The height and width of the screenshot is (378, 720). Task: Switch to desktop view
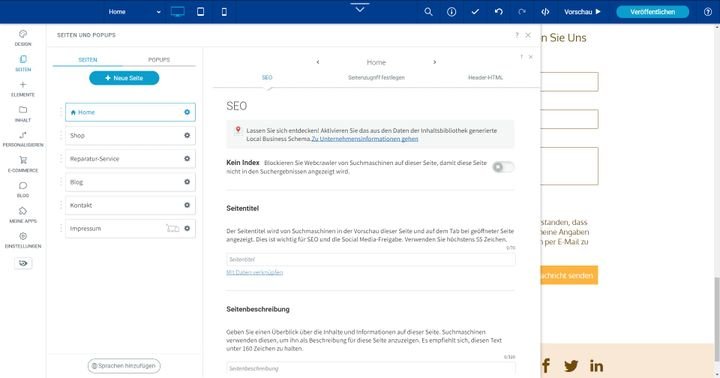coord(177,12)
